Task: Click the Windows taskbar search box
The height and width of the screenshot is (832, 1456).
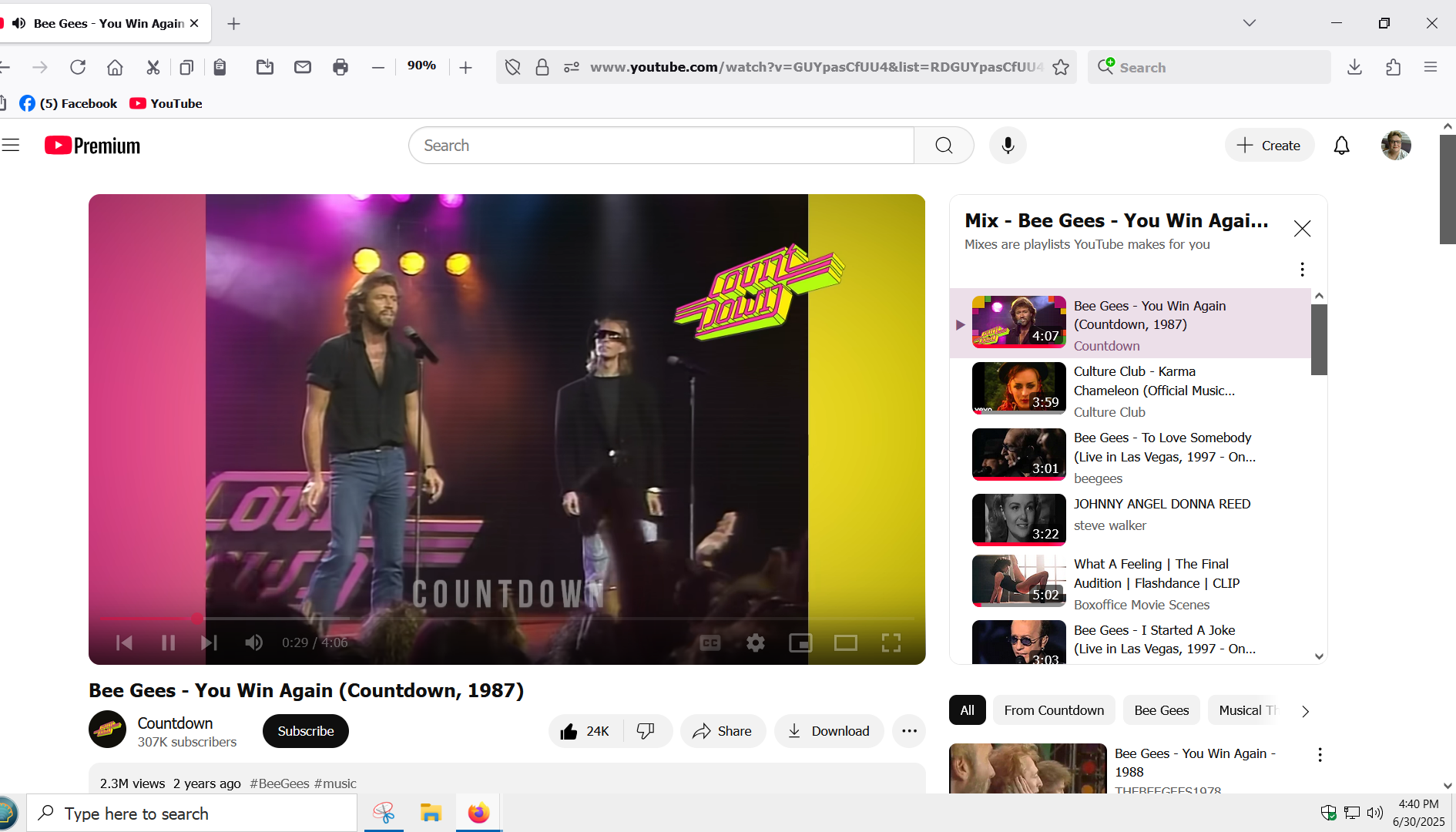Action: click(x=193, y=814)
